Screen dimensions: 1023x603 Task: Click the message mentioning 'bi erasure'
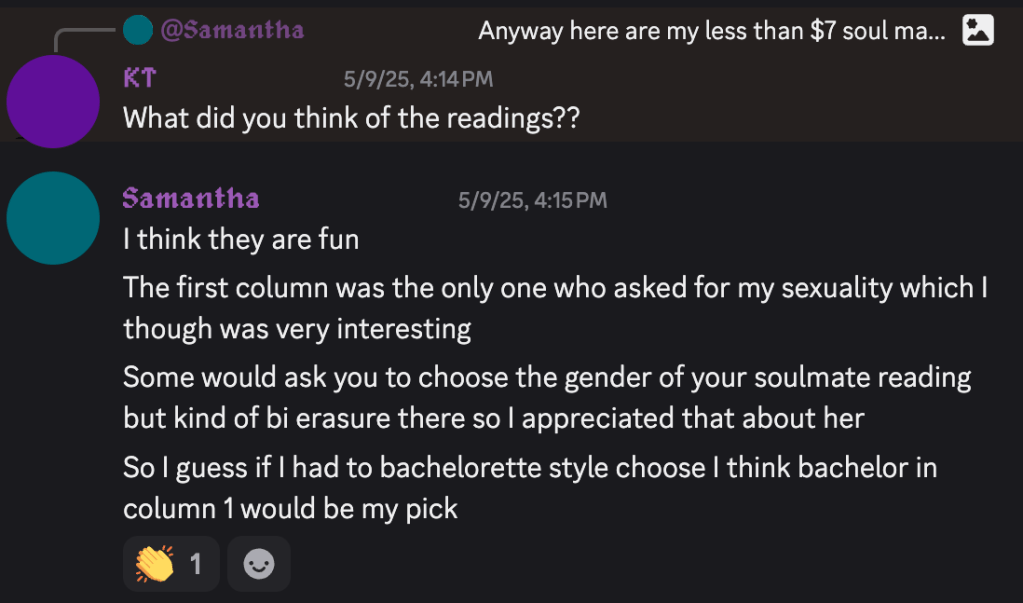click(x=493, y=418)
